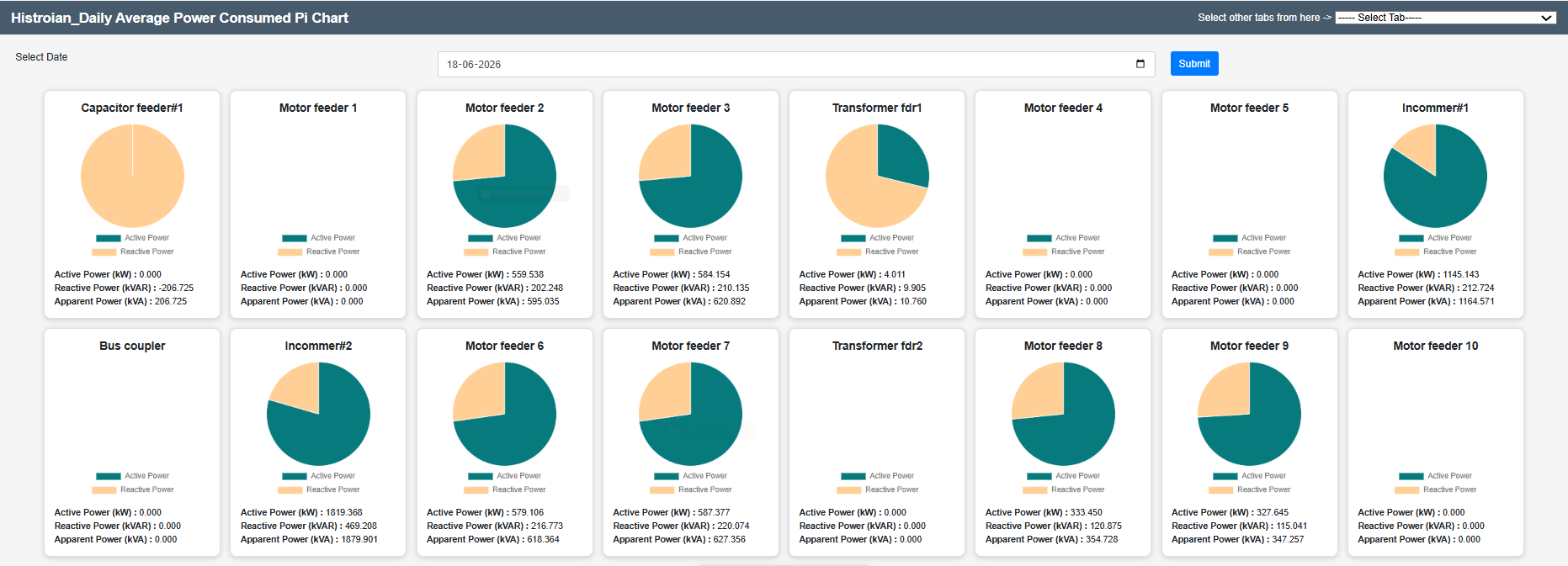Click the Motor feeder 5 card title
The width and height of the screenshot is (1568, 566).
pos(1249,108)
